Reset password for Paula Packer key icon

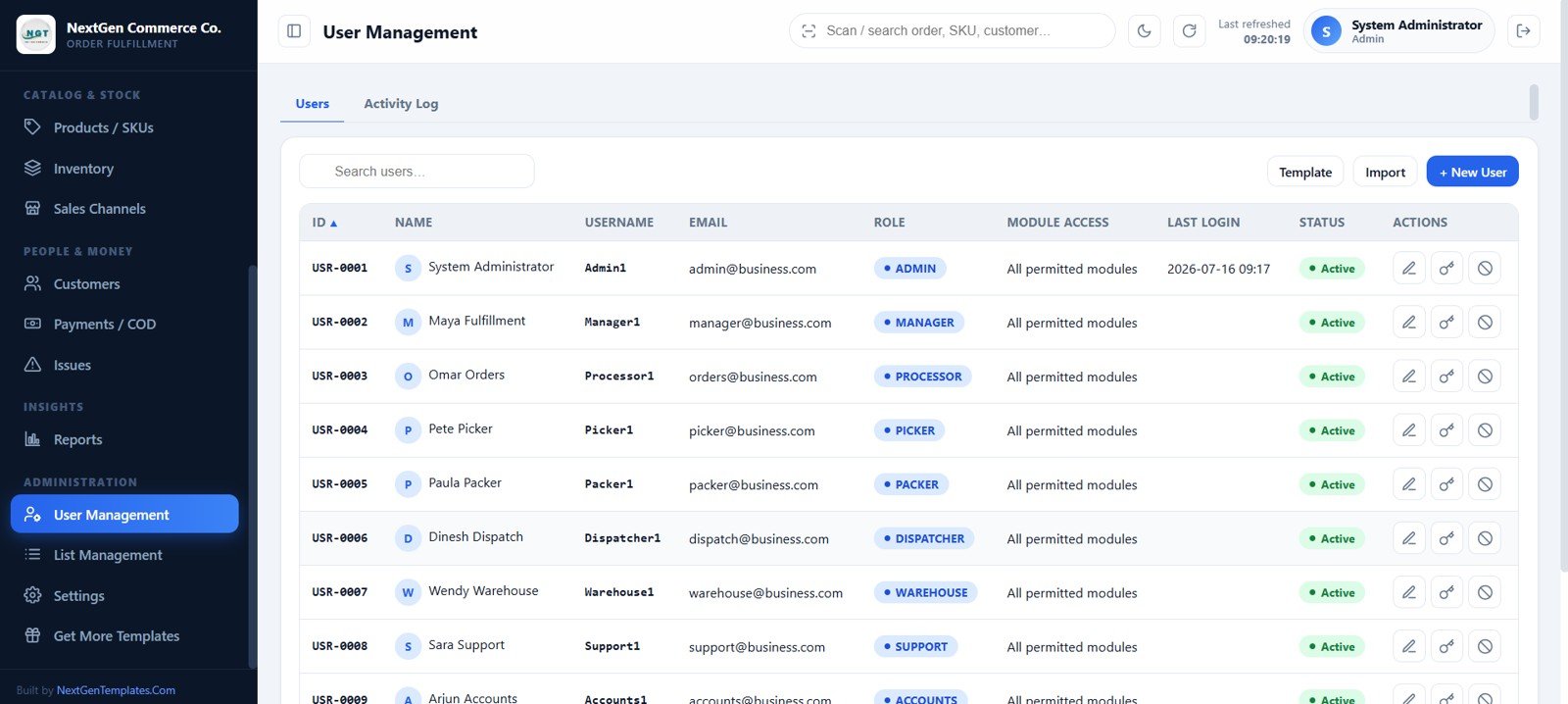tap(1446, 484)
